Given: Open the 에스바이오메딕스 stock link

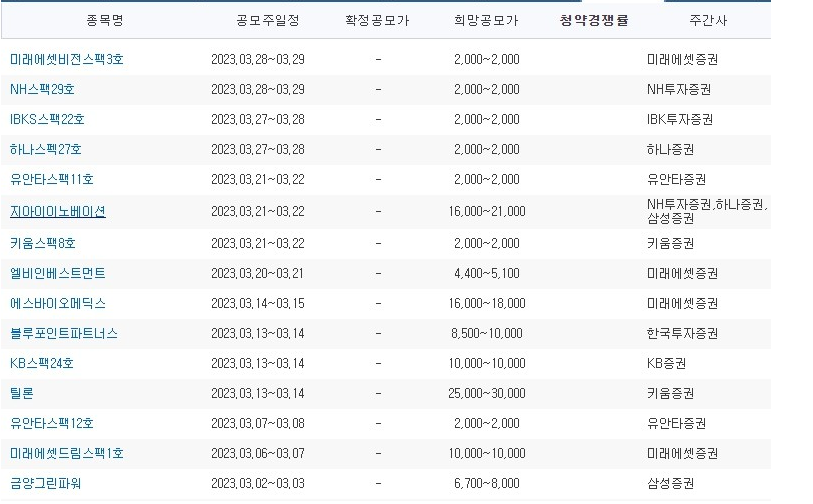Looking at the screenshot, I should [x=58, y=304].
